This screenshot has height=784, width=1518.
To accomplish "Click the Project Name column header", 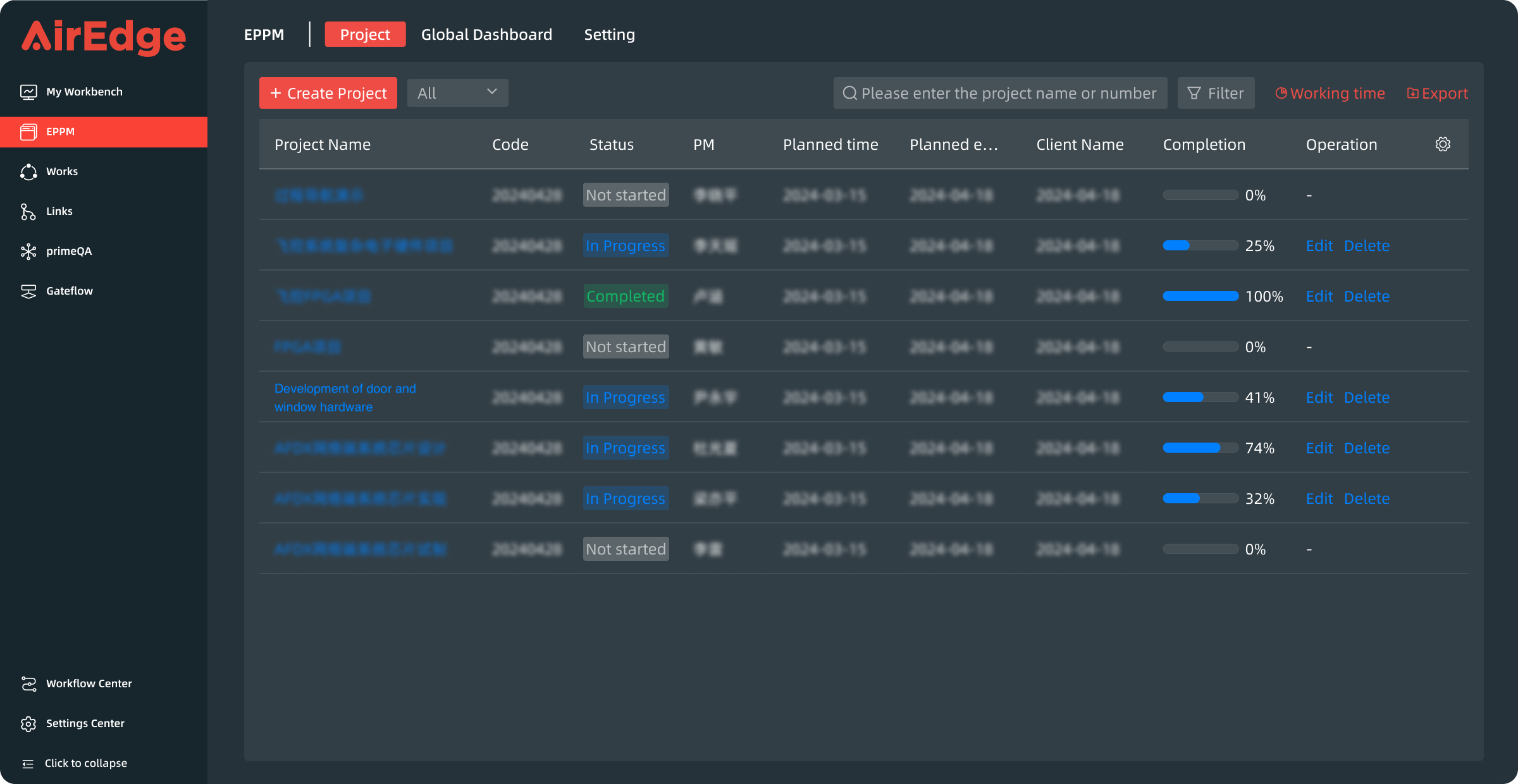I will tap(323, 144).
